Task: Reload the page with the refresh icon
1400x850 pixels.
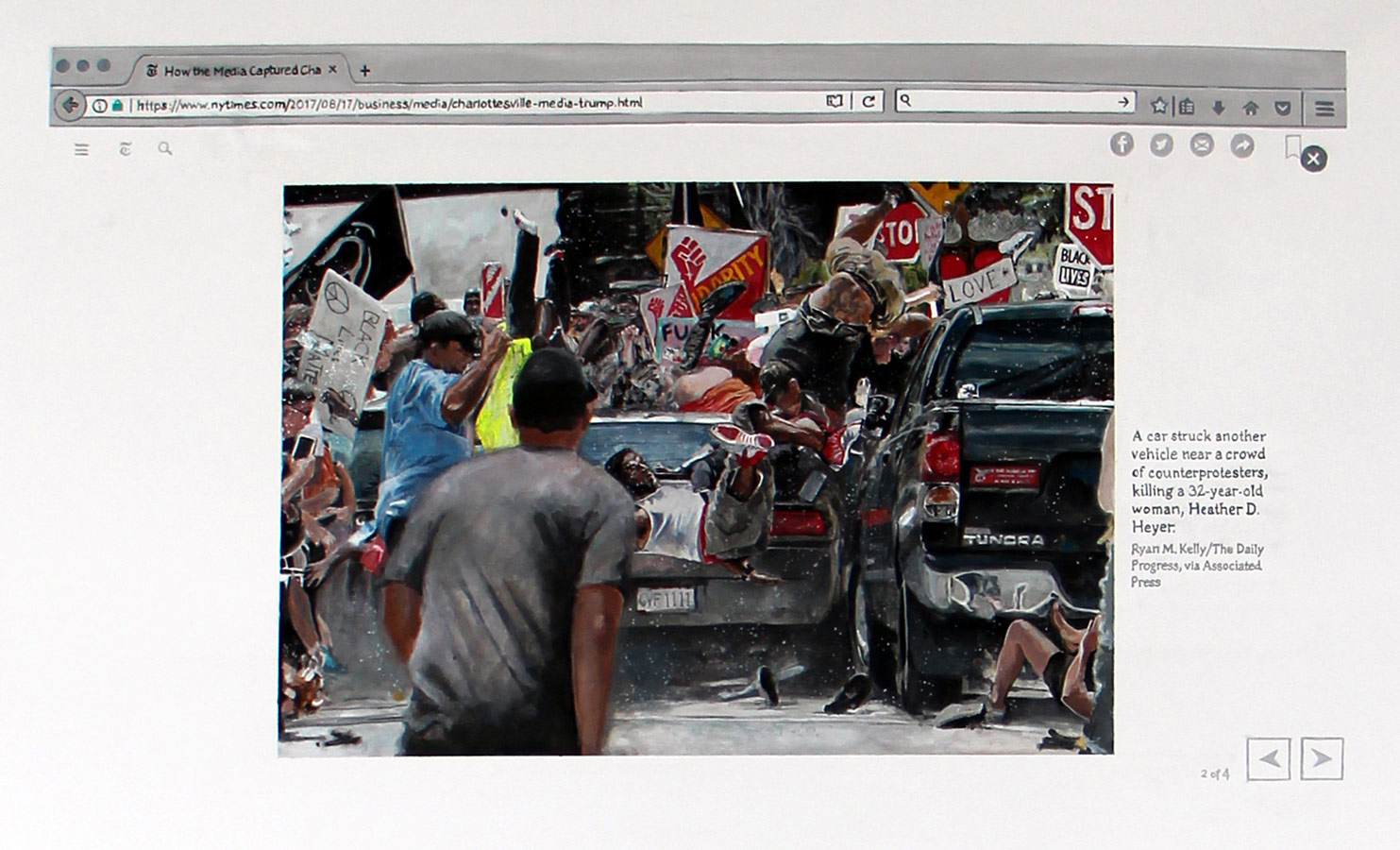Action: coord(869,101)
